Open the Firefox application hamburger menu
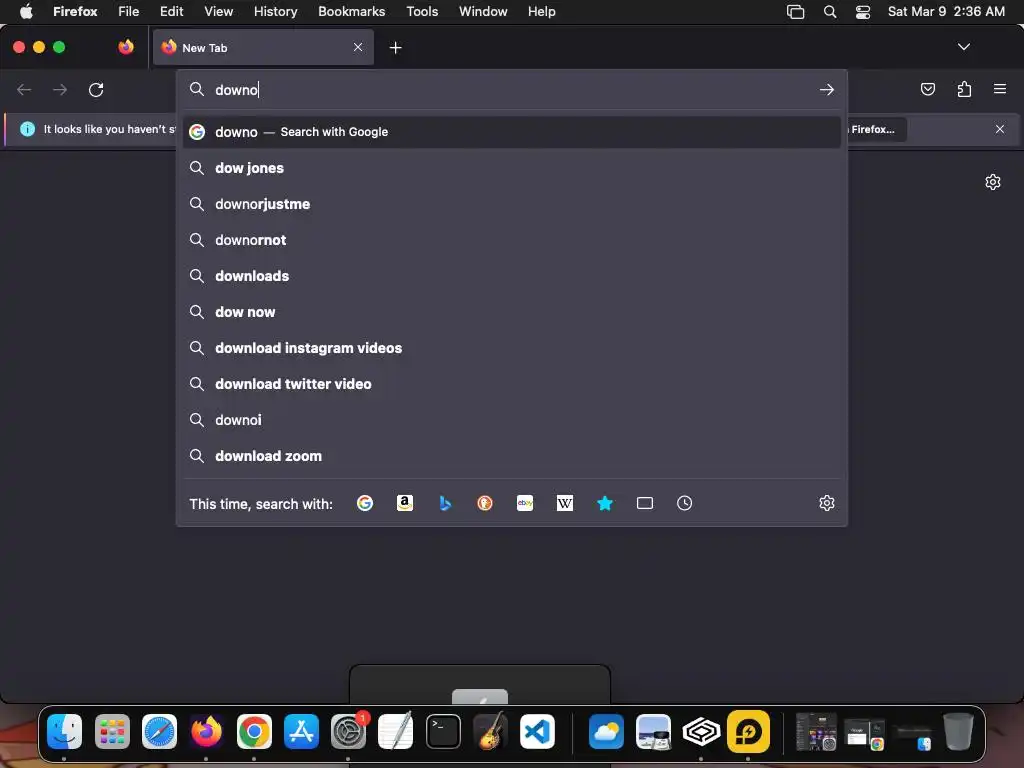The width and height of the screenshot is (1024, 768). click(1000, 89)
